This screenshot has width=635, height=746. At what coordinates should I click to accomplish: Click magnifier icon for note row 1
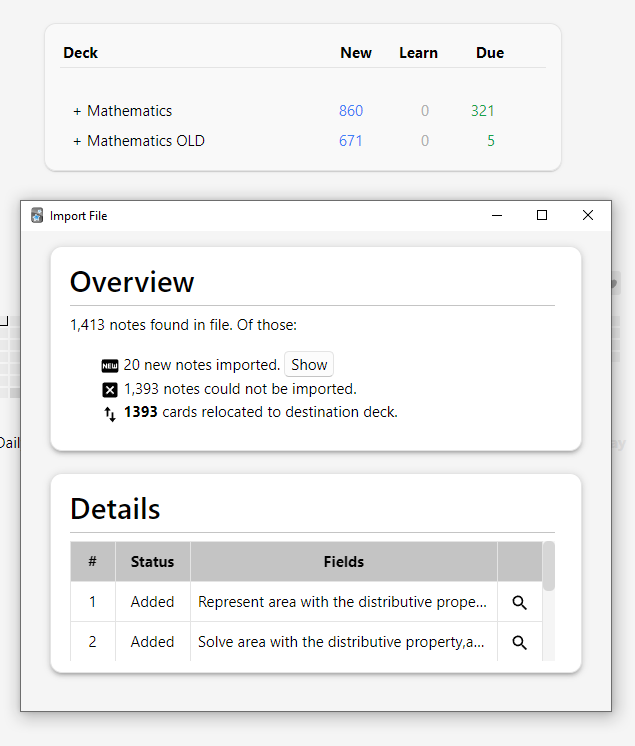pos(519,602)
